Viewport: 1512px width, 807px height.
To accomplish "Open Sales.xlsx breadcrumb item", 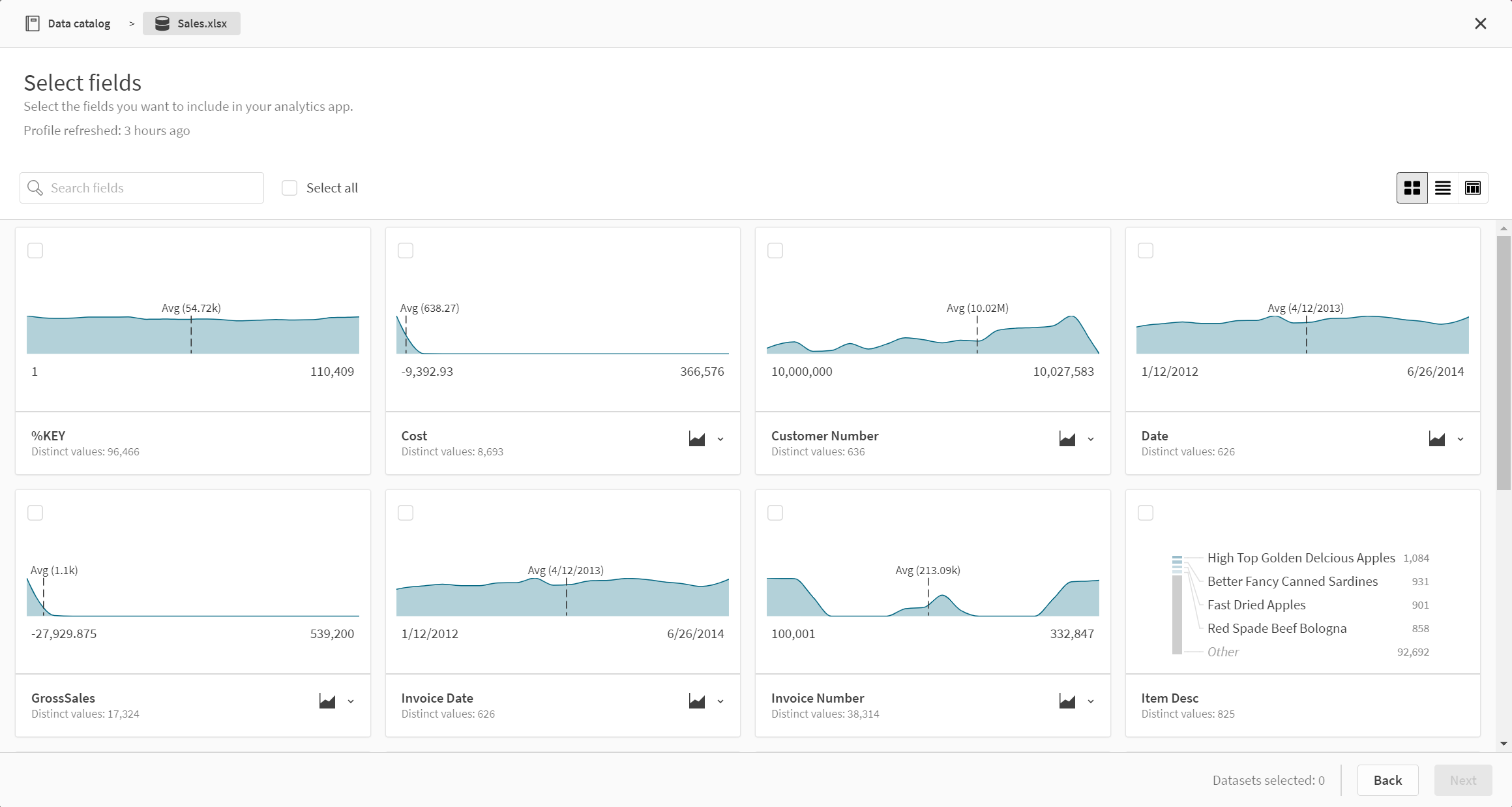I will click(x=189, y=22).
